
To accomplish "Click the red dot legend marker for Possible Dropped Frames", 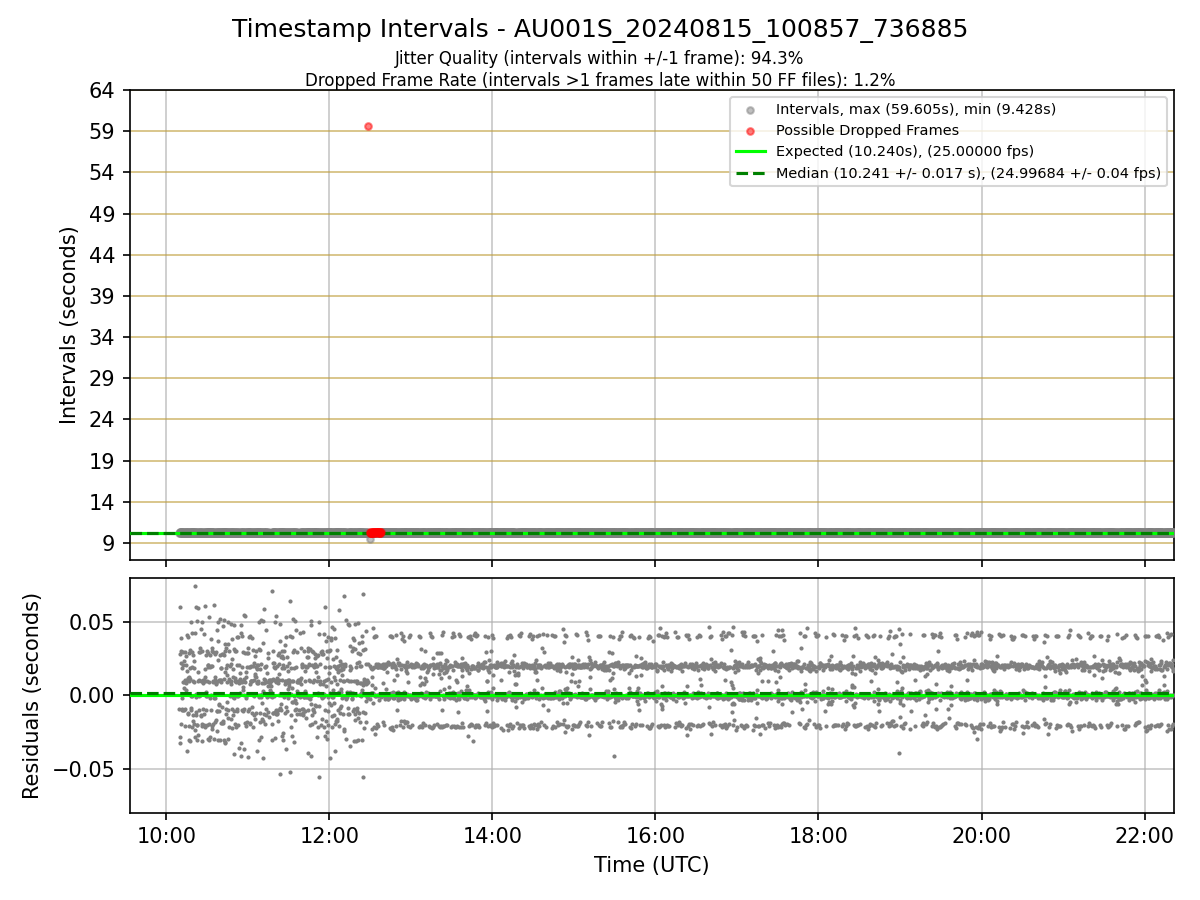I will coord(750,130).
